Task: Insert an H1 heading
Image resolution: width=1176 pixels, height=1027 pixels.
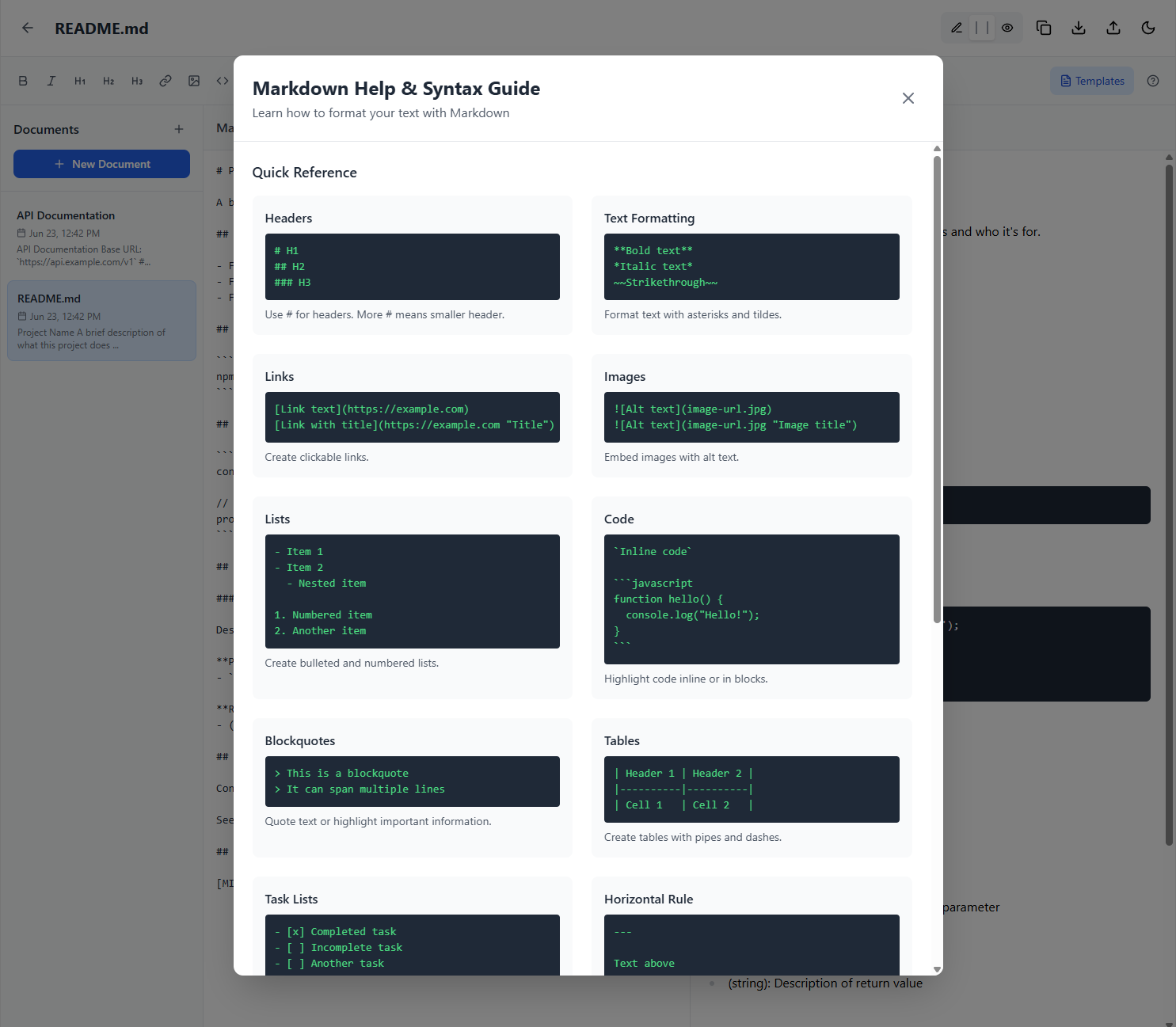Action: coord(80,81)
